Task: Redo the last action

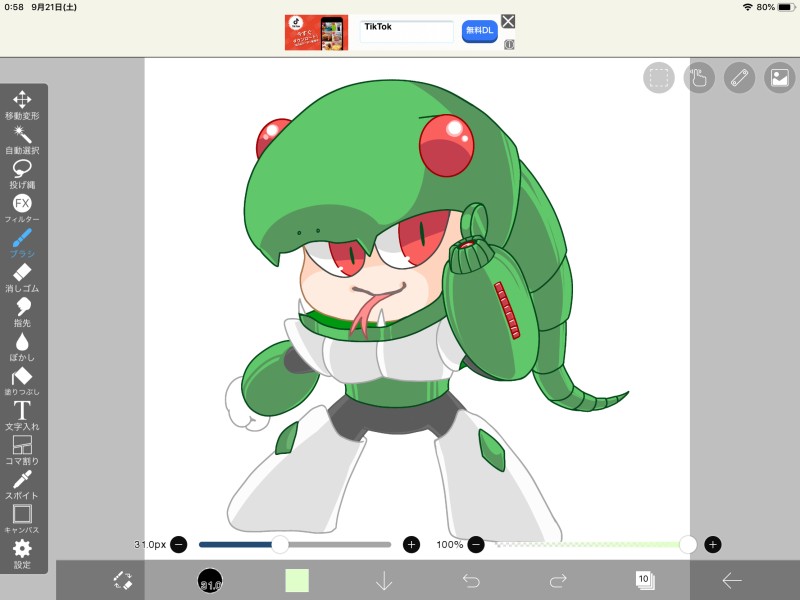Action: click(x=558, y=581)
